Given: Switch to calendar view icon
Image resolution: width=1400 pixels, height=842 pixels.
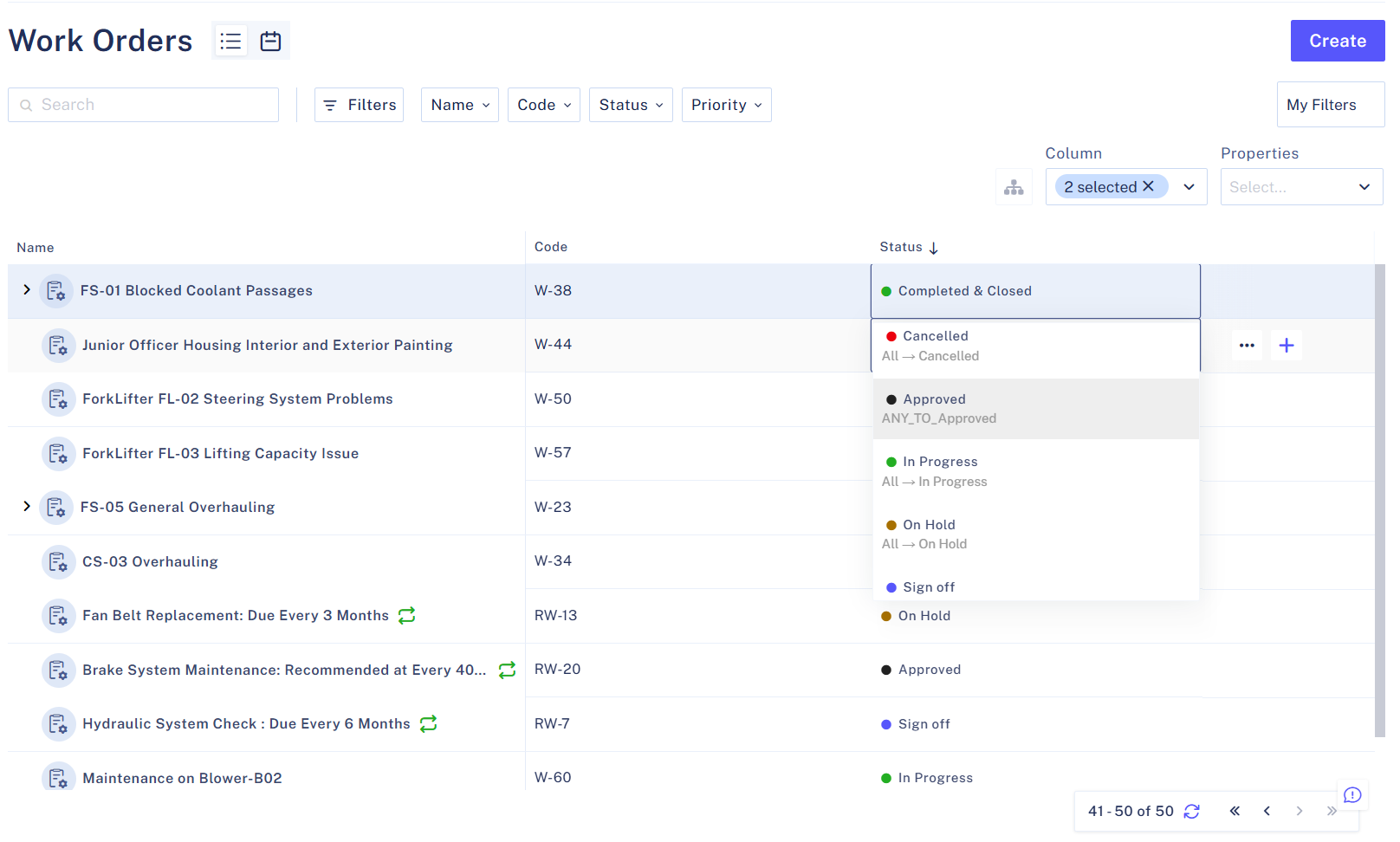Looking at the screenshot, I should (x=270, y=41).
